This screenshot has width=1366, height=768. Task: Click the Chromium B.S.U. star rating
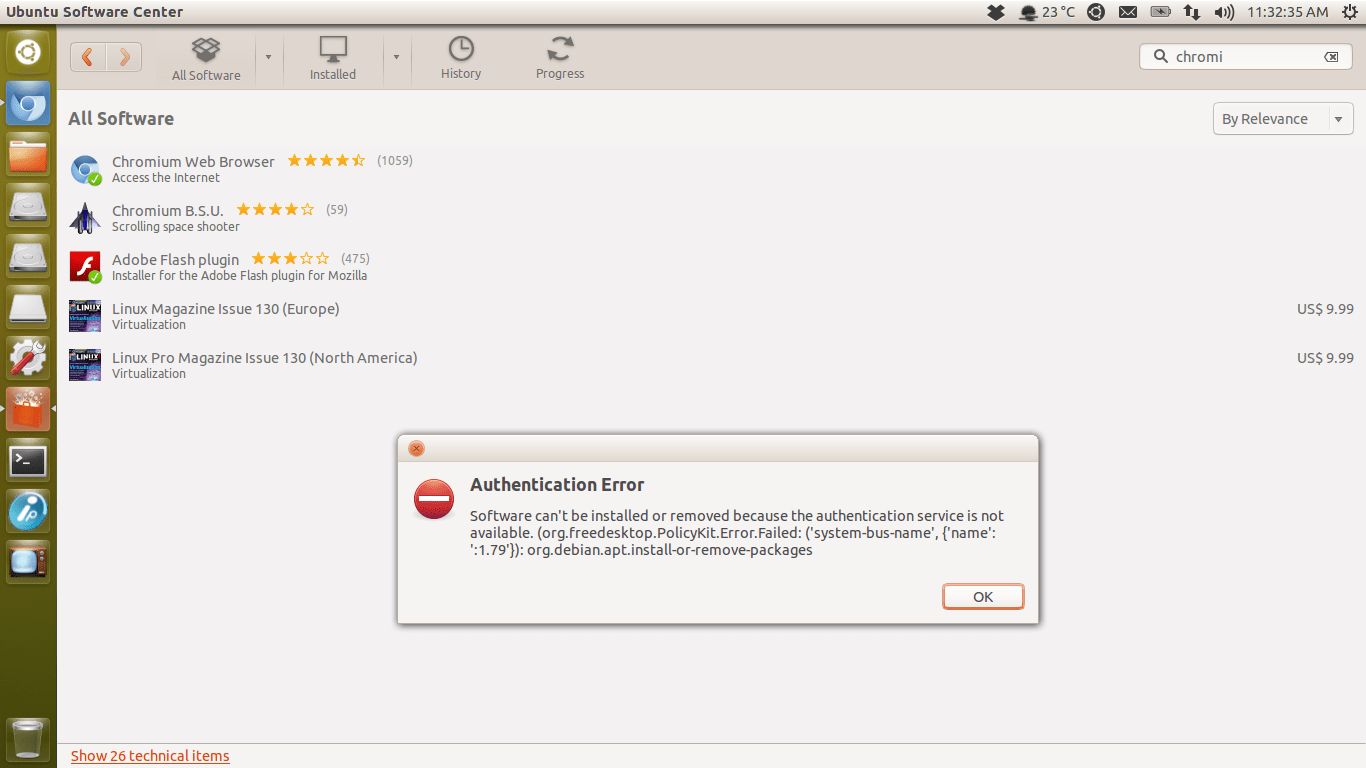275,209
